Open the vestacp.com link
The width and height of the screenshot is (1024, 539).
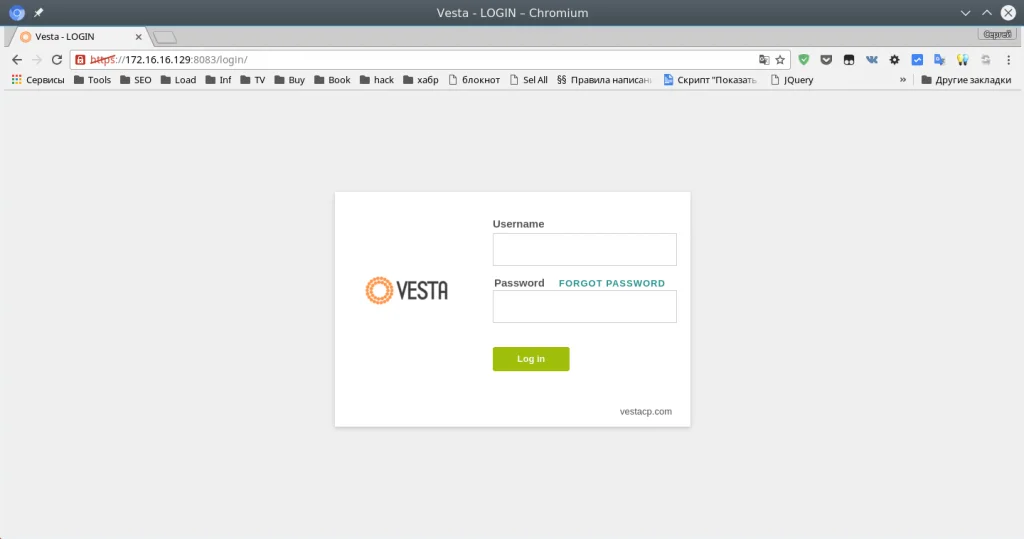(x=646, y=411)
